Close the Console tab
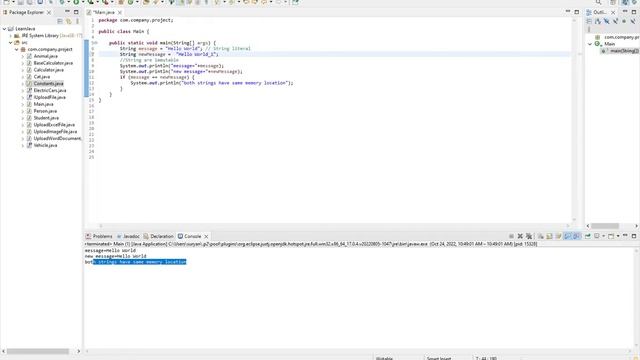The height and width of the screenshot is (360, 640). pos(206,236)
